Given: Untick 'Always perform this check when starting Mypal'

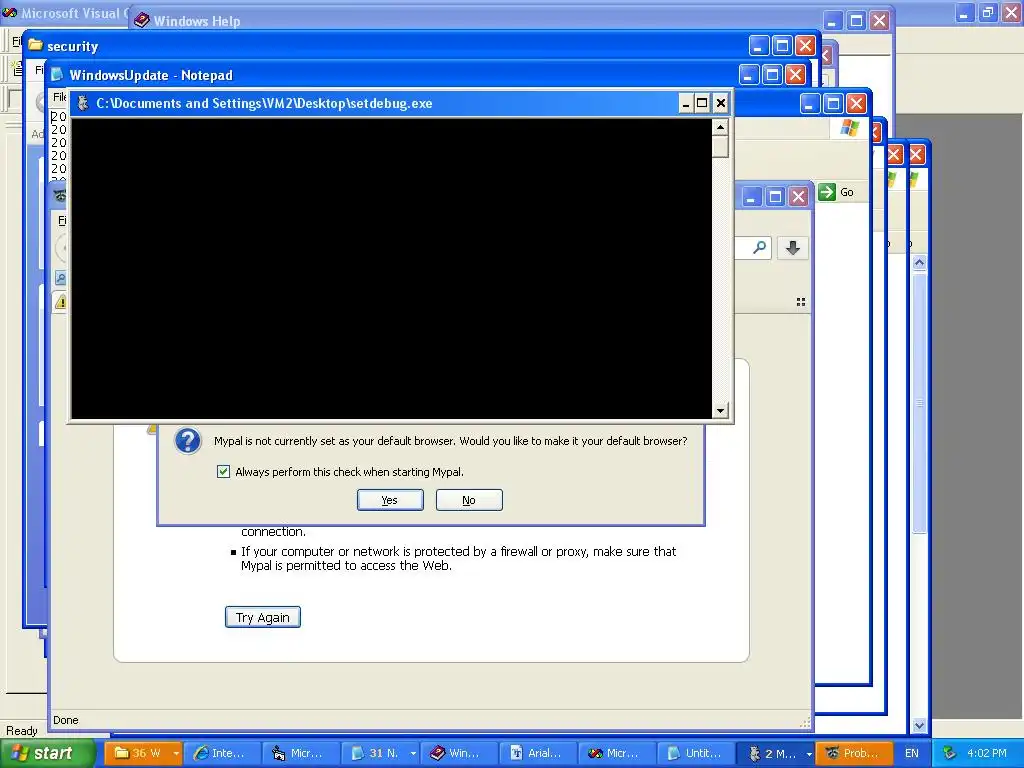Looking at the screenshot, I should coord(223,472).
